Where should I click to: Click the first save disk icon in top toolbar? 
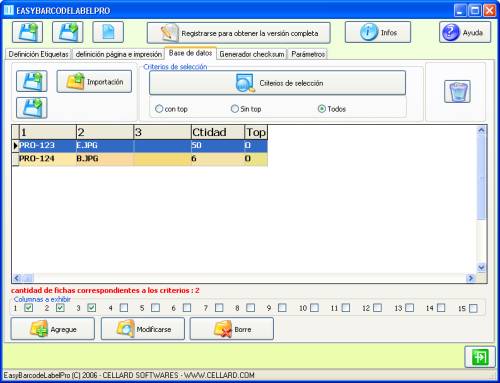coord(28,32)
